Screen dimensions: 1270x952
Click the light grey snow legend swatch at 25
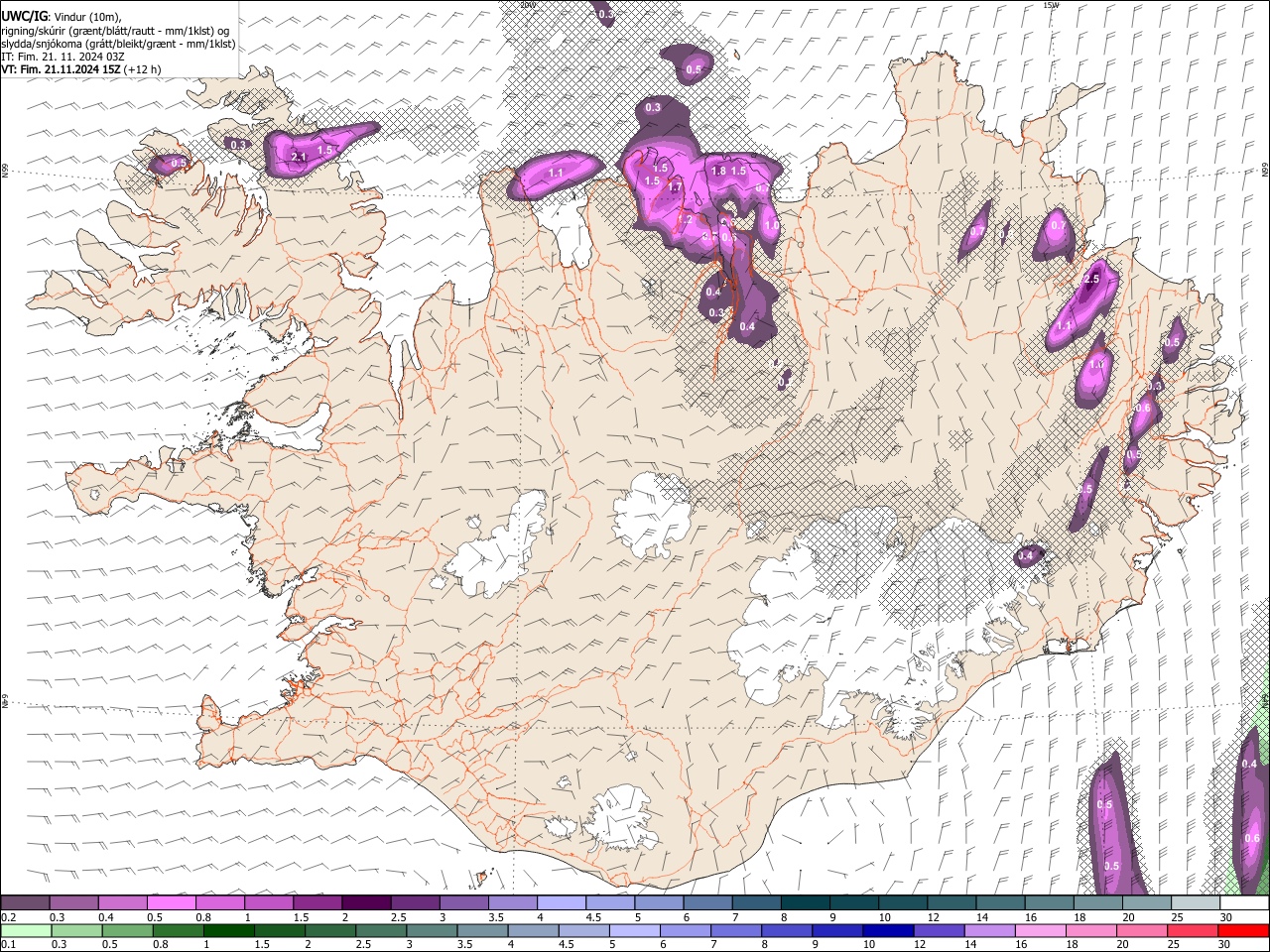pyautogui.click(x=1196, y=903)
